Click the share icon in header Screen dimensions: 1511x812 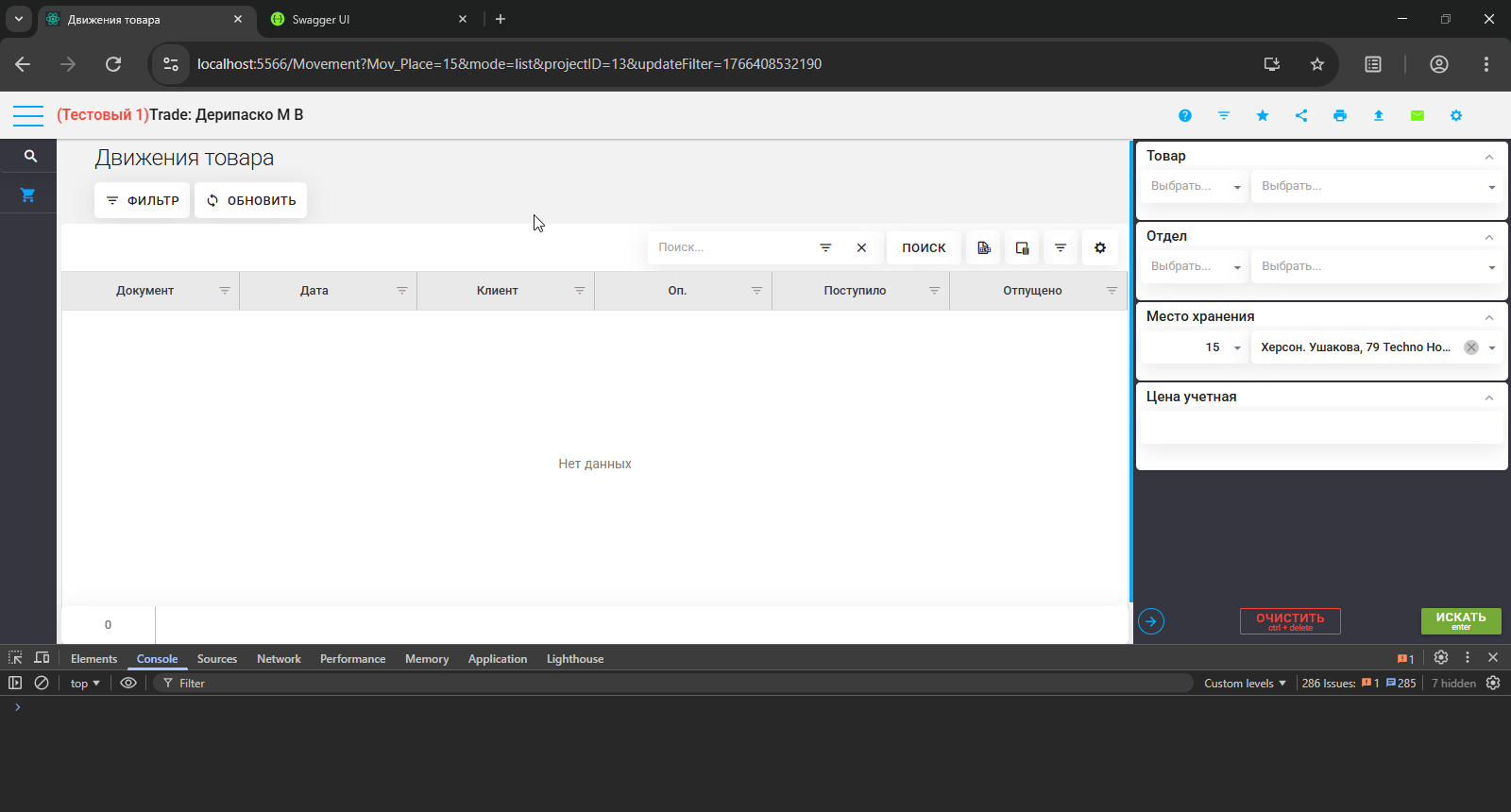(1301, 115)
